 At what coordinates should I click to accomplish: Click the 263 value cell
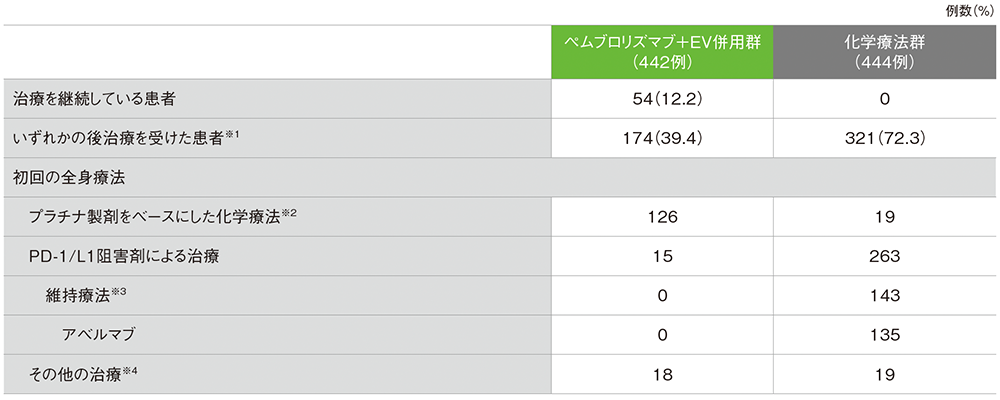click(x=887, y=256)
